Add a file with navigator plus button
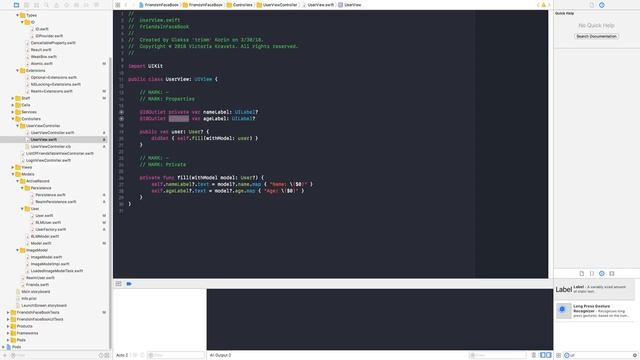The image size is (640, 360). pyautogui.click(x=5, y=356)
